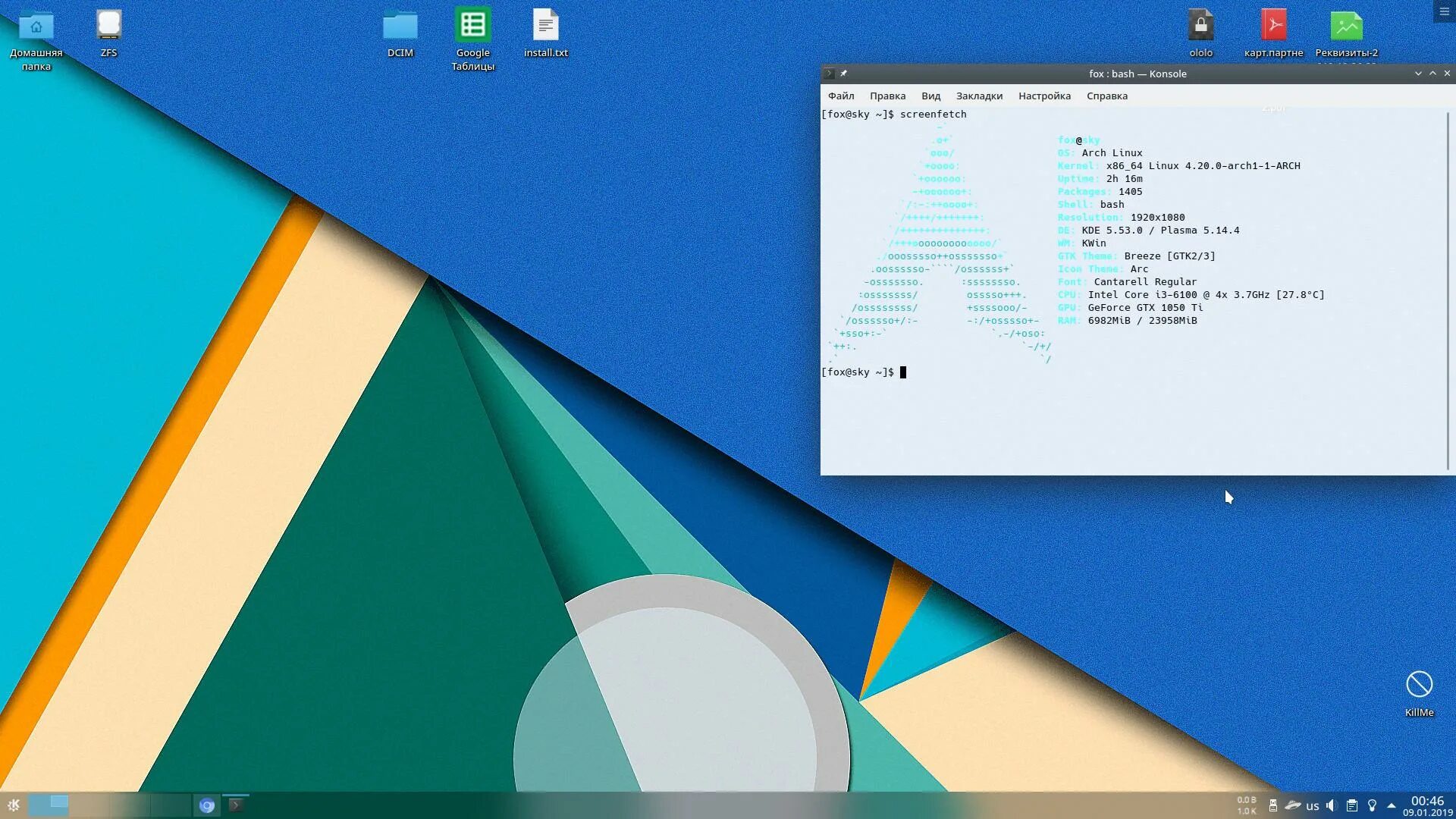The height and width of the screenshot is (819, 1456).
Task: Open the clipboard tray icon
Action: 1352,805
